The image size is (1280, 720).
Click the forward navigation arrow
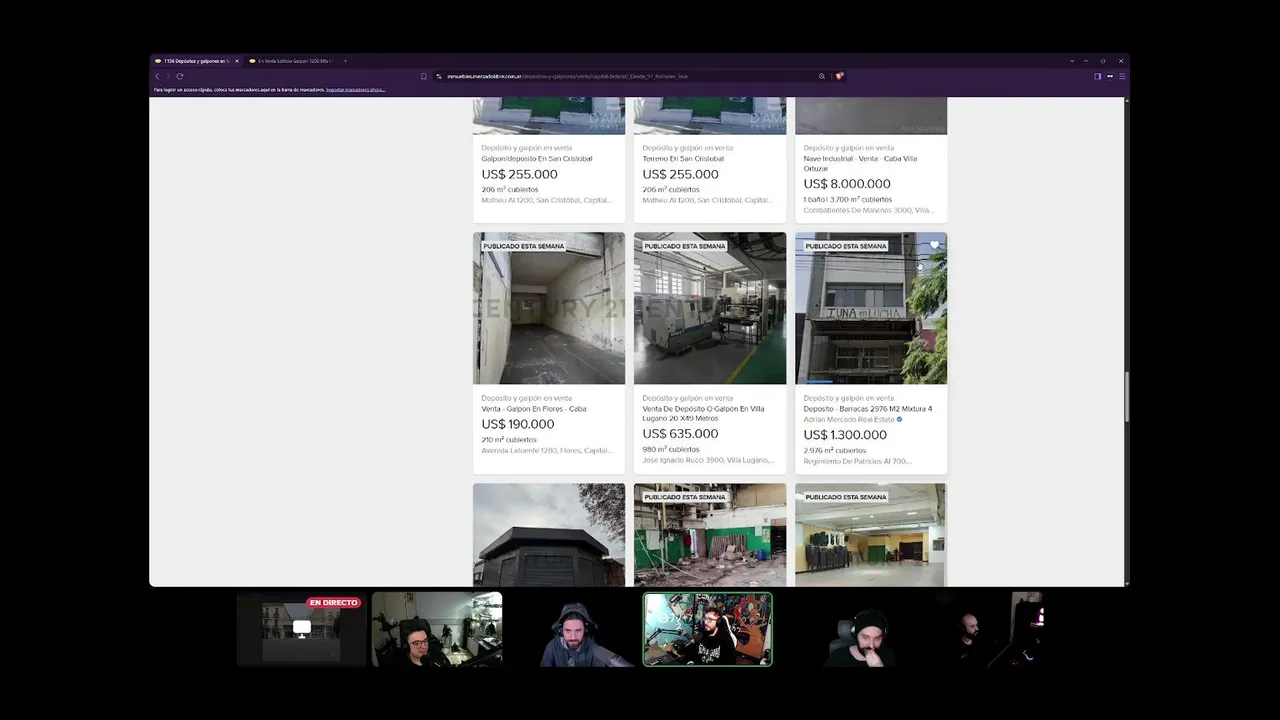pos(168,76)
